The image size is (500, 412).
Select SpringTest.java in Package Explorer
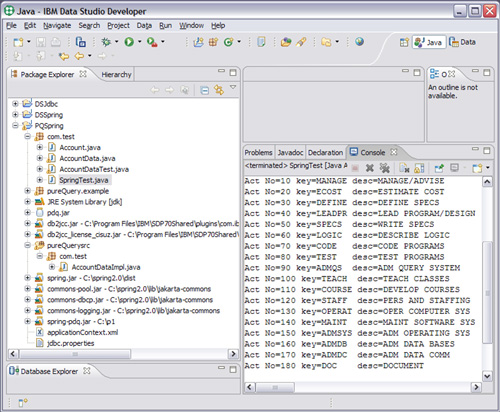click(x=84, y=180)
